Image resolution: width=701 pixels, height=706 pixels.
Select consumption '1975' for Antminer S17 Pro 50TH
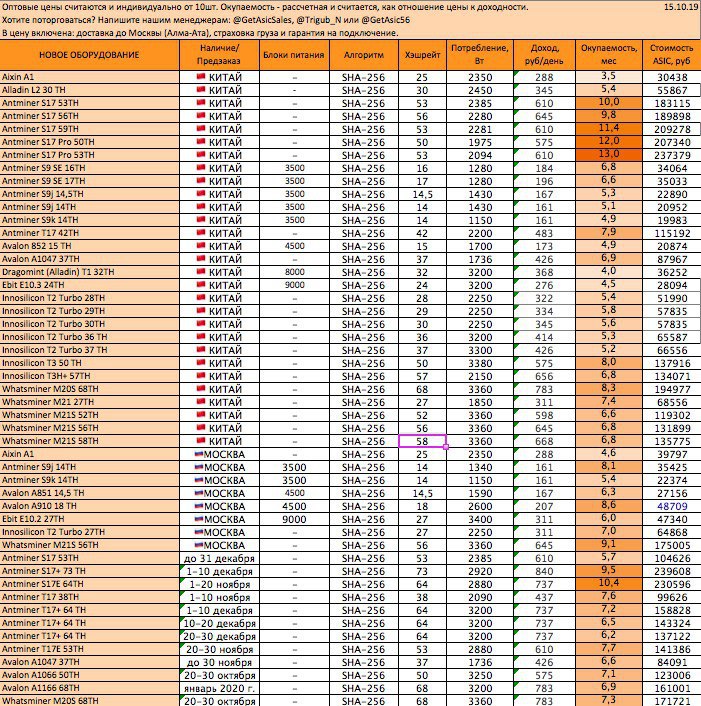coord(480,142)
